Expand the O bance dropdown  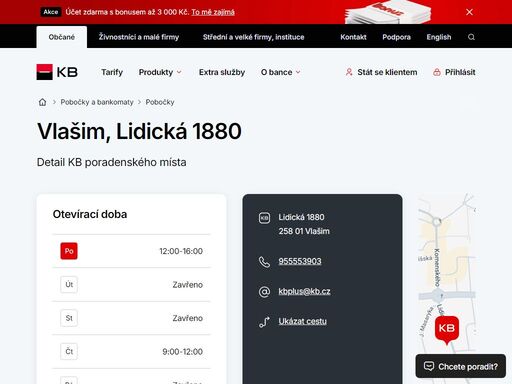tap(281, 72)
